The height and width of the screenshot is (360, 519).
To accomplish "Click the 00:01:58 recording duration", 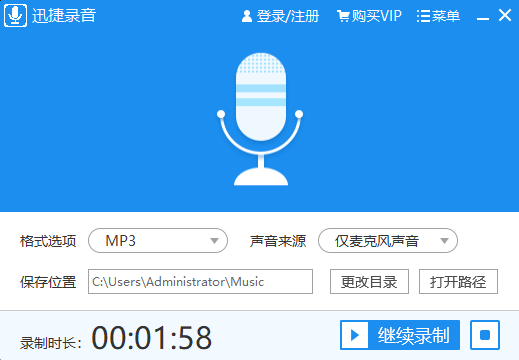I will (x=152, y=338).
